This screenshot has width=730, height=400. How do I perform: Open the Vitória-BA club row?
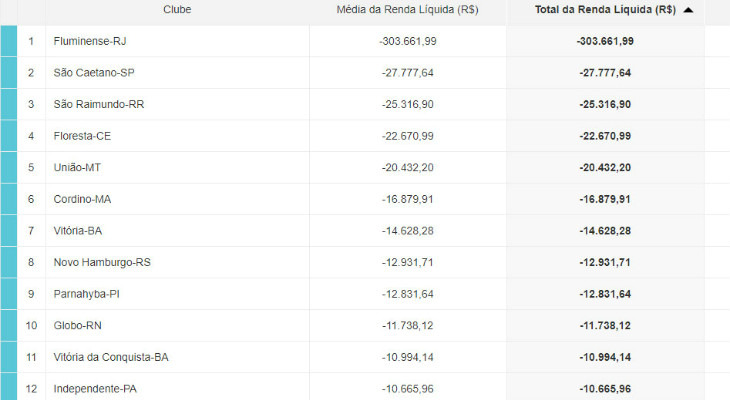(78, 231)
